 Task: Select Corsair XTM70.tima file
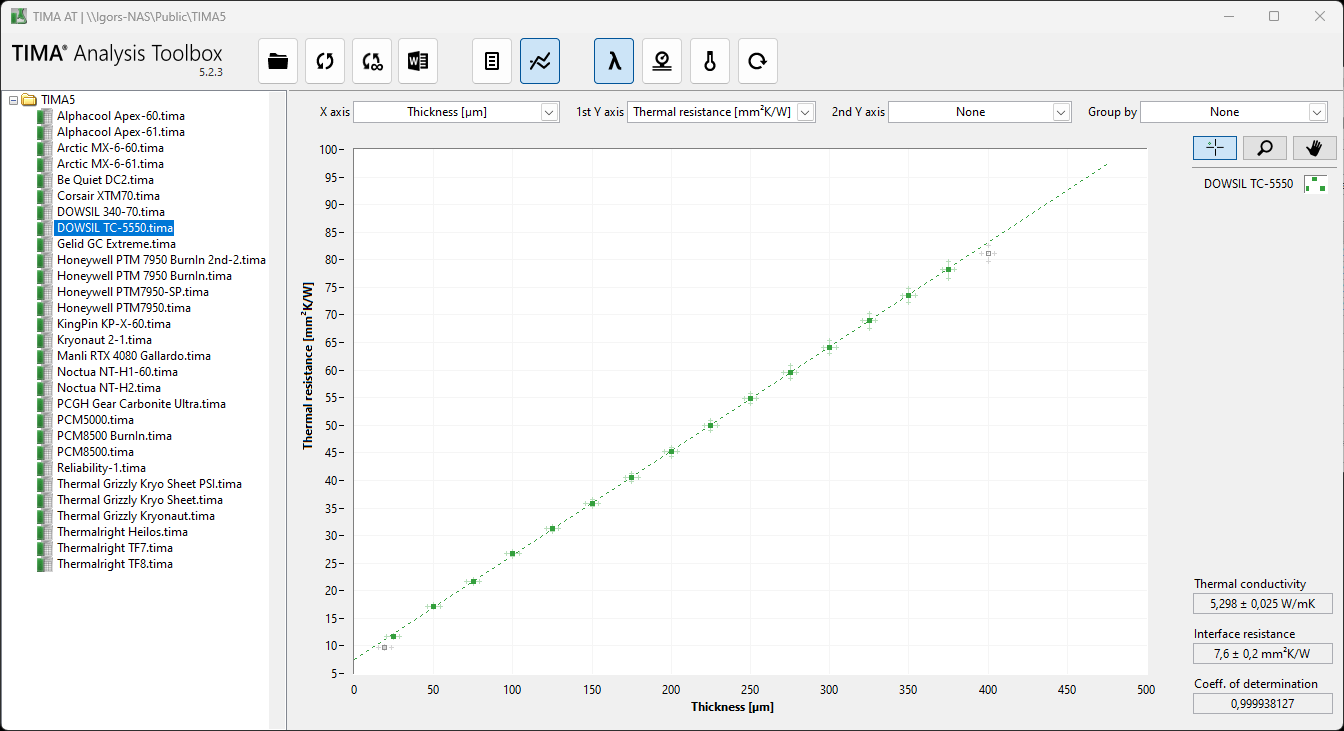point(108,196)
